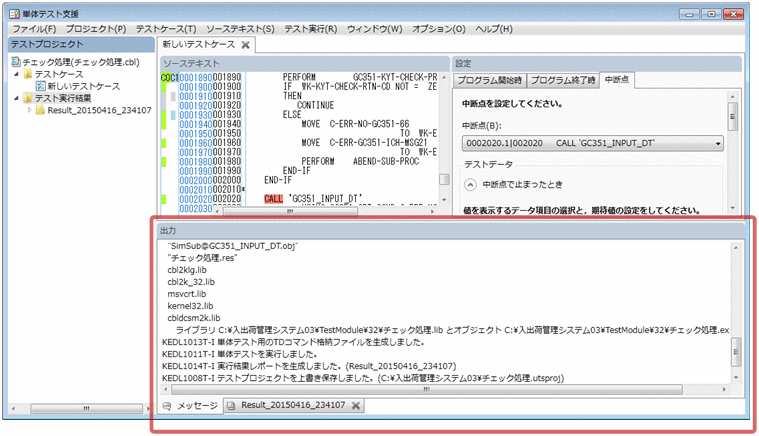759x436 pixels.
Task: Select 新しいテストケース in project tree
Action: [83, 86]
